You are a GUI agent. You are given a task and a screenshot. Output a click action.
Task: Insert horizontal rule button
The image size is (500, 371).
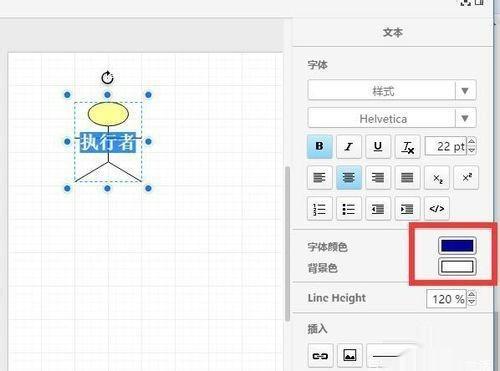392,356
